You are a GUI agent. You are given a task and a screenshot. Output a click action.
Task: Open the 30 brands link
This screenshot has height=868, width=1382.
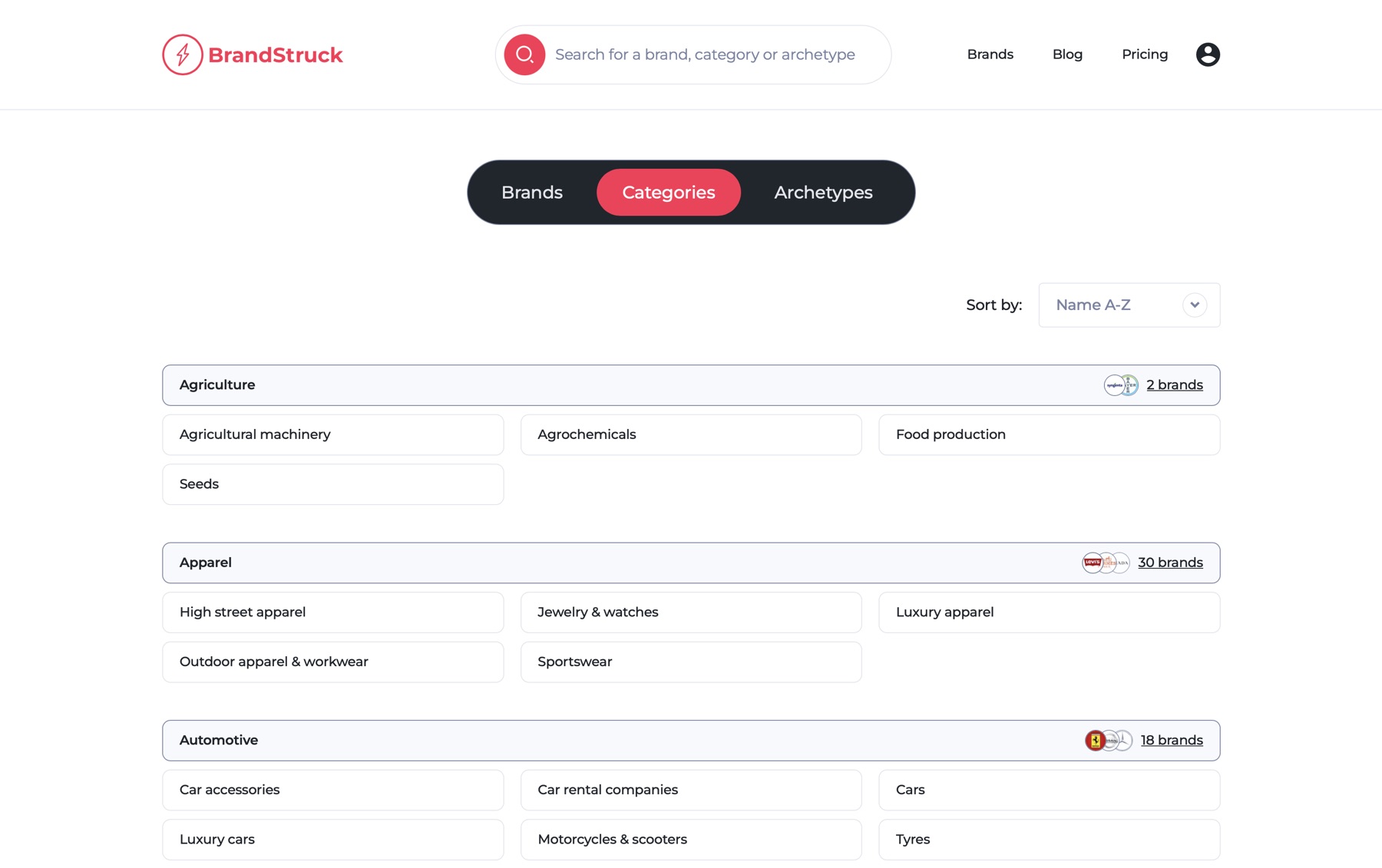pyautogui.click(x=1170, y=563)
